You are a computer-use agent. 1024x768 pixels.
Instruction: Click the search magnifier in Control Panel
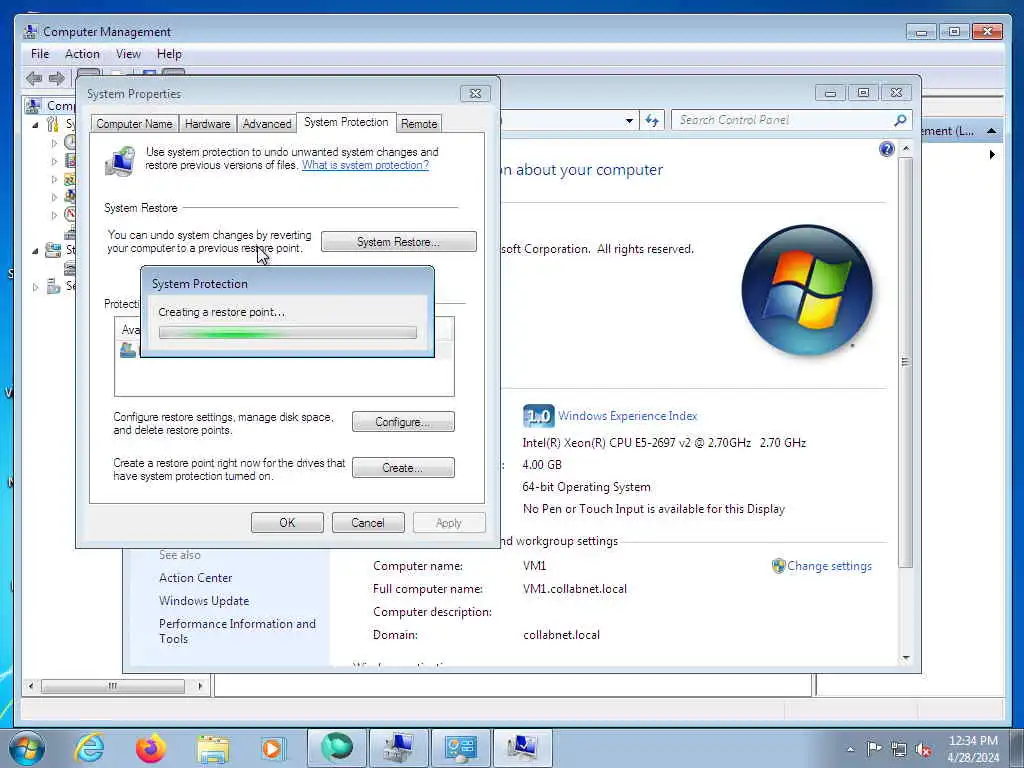(900, 120)
